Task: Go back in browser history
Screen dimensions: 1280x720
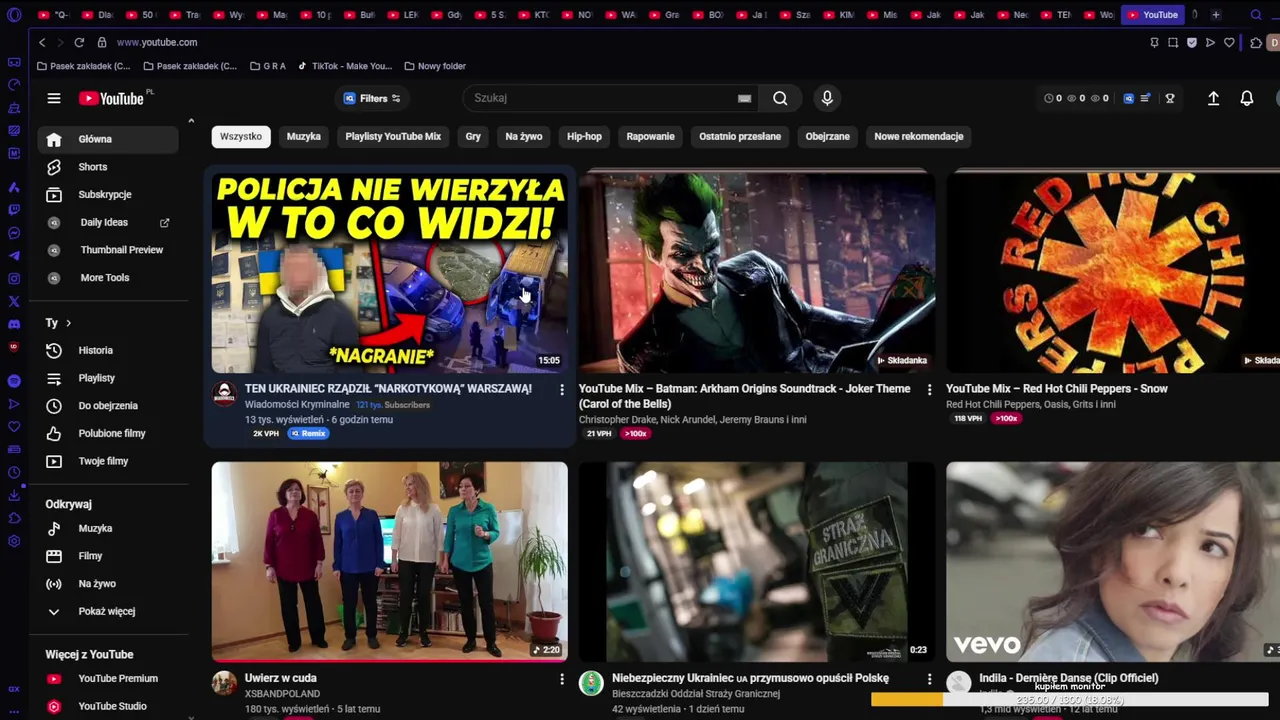Action: pyautogui.click(x=42, y=42)
